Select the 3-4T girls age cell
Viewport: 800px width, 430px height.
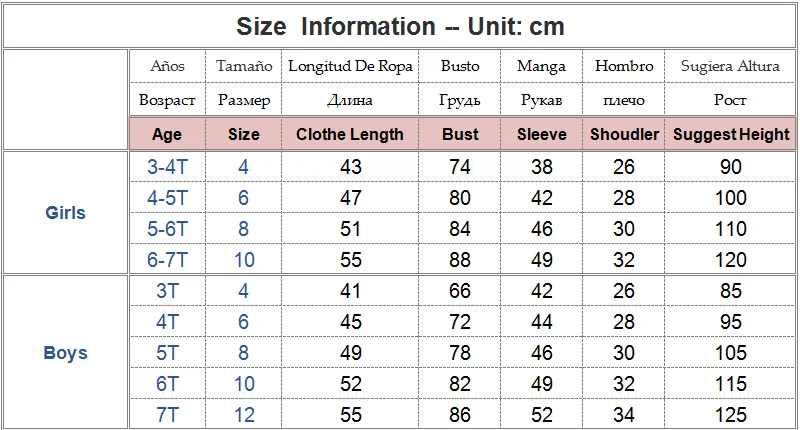(x=167, y=167)
